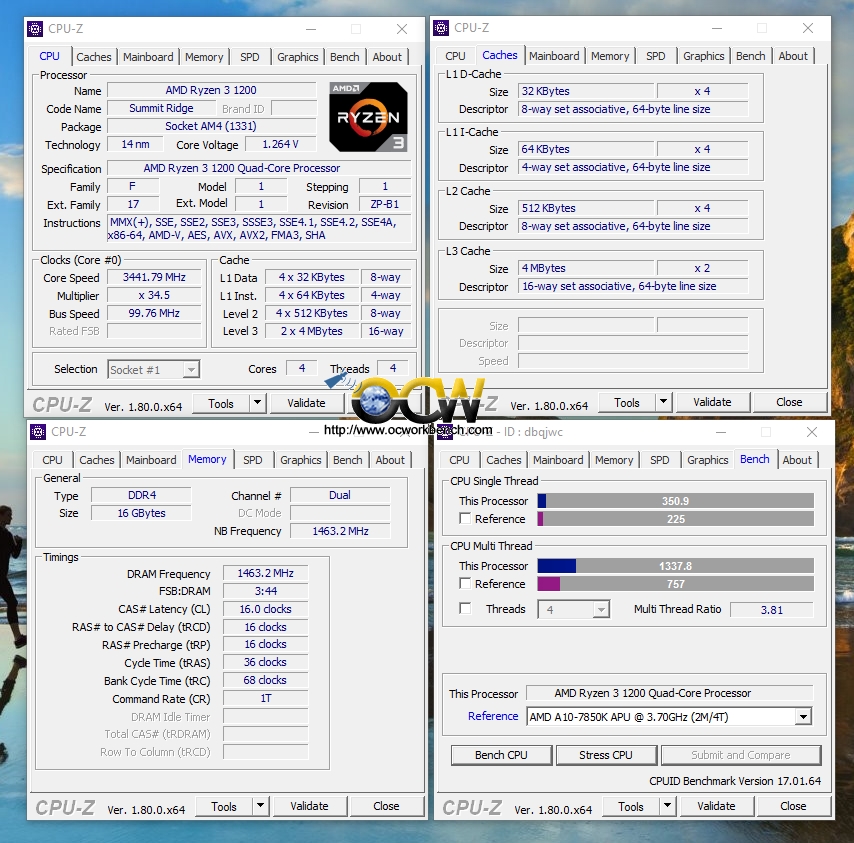Click the Stress CPU button
Screen dimensions: 854x843
click(606, 755)
